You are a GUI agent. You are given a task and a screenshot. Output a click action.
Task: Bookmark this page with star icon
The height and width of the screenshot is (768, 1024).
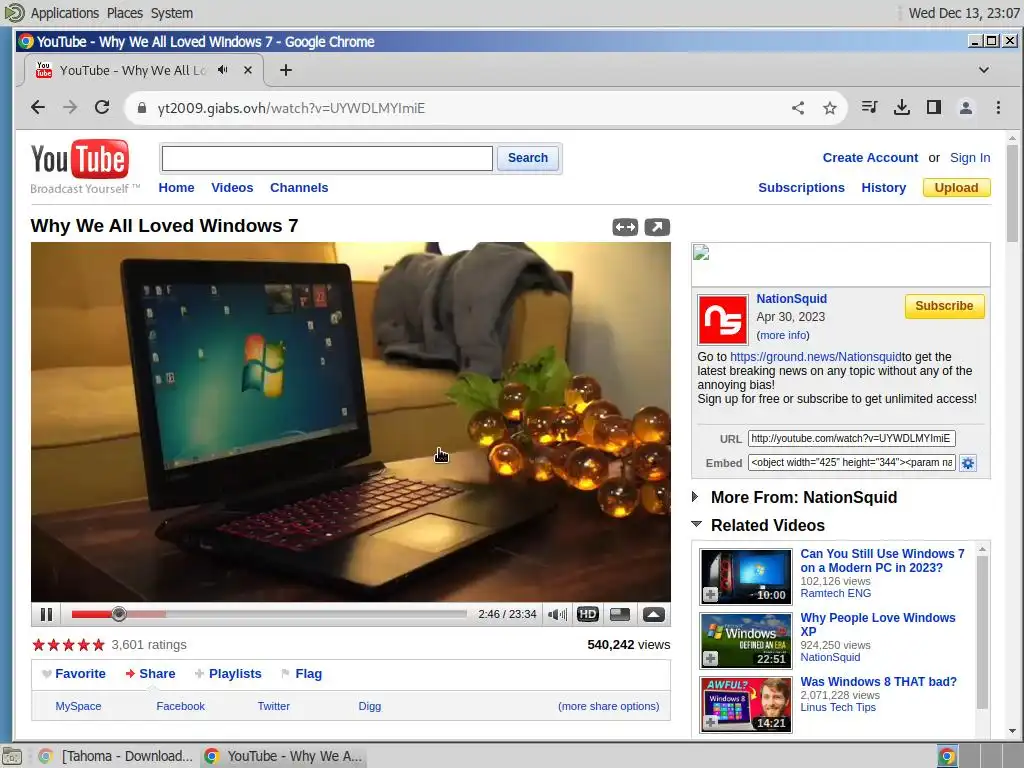point(829,108)
